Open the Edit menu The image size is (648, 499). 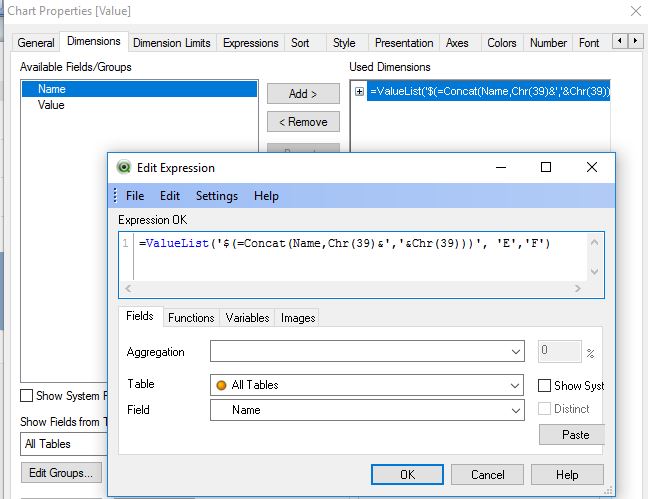point(169,196)
